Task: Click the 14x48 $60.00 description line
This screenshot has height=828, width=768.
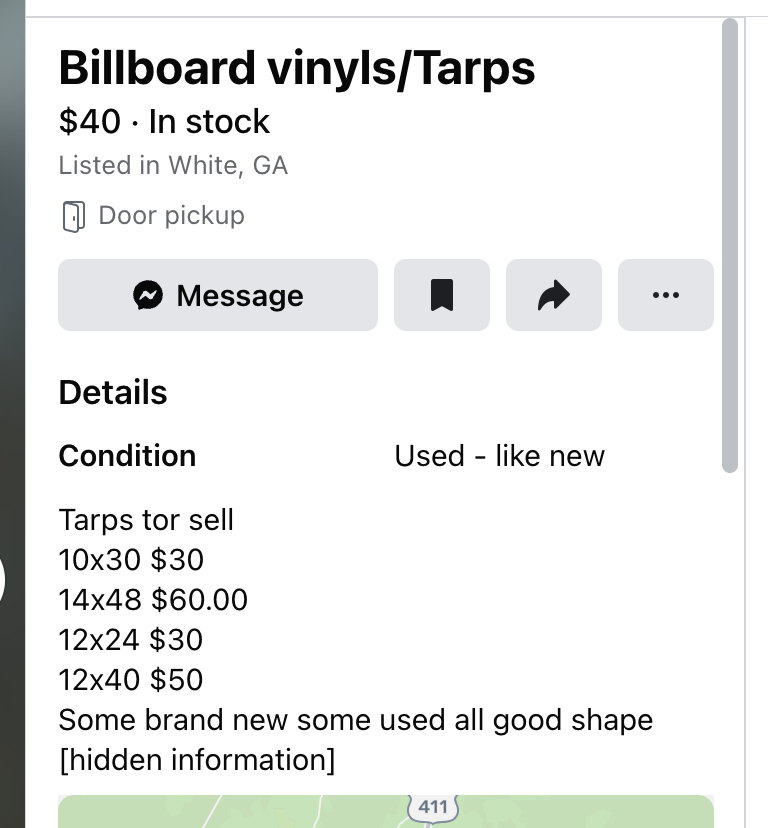Action: [x=153, y=600]
